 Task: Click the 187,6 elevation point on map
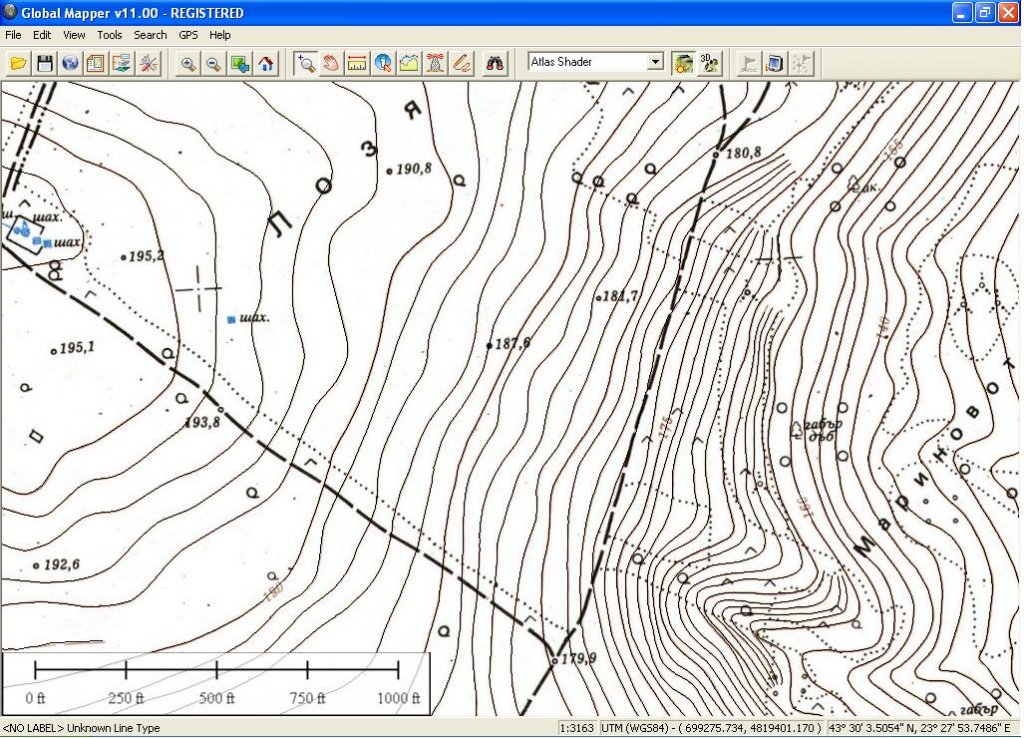pyautogui.click(x=489, y=345)
